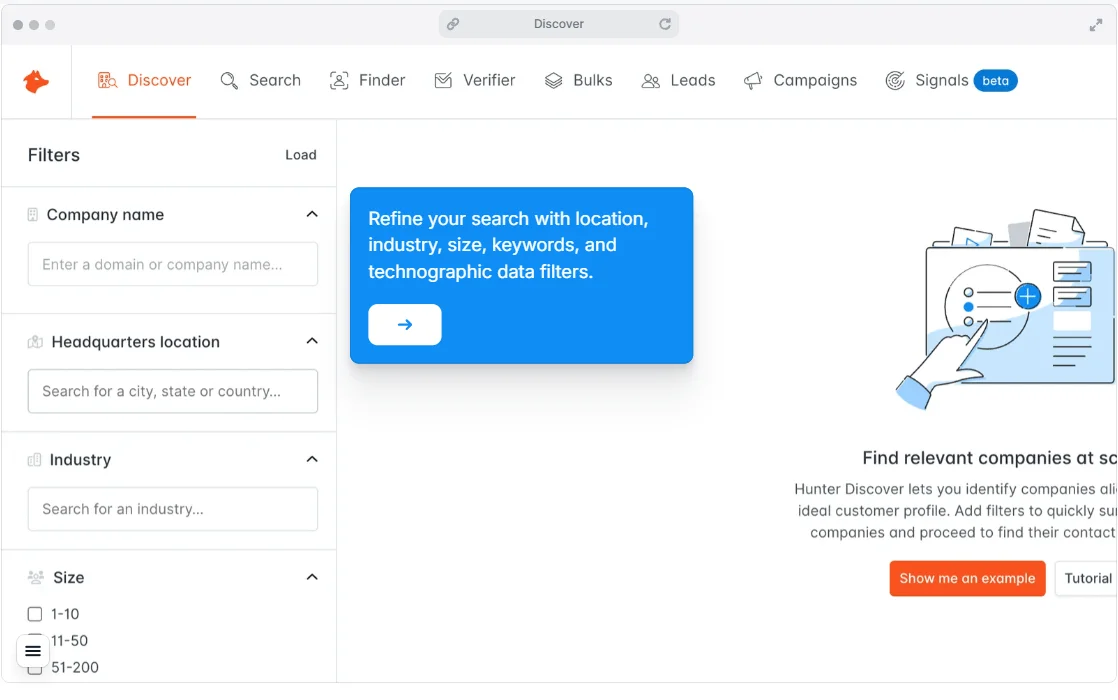Click the link icon in address bar
The image size is (1118, 700).
[453, 24]
